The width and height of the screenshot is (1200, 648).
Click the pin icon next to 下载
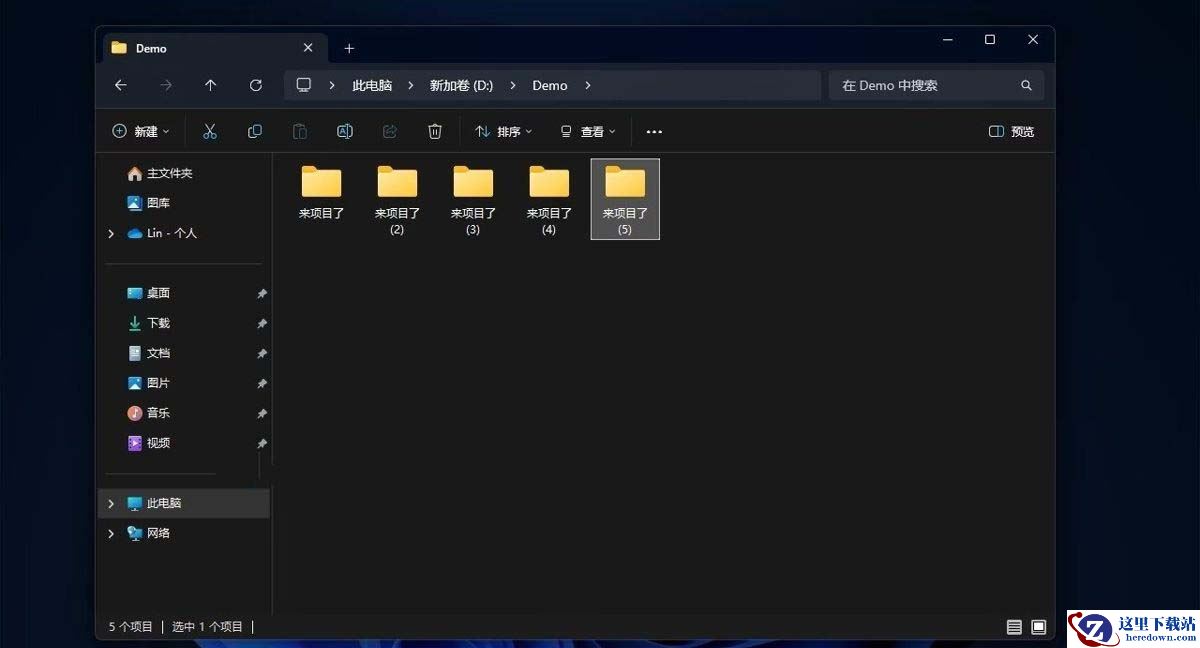262,324
